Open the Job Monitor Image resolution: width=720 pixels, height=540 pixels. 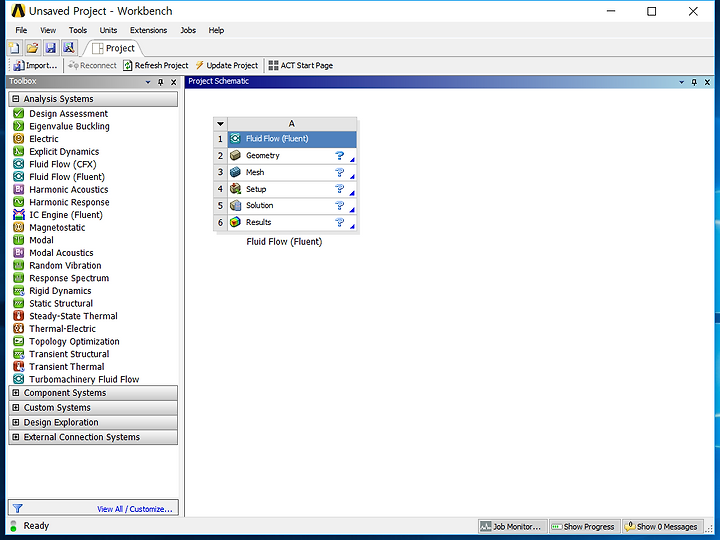[x=512, y=526]
